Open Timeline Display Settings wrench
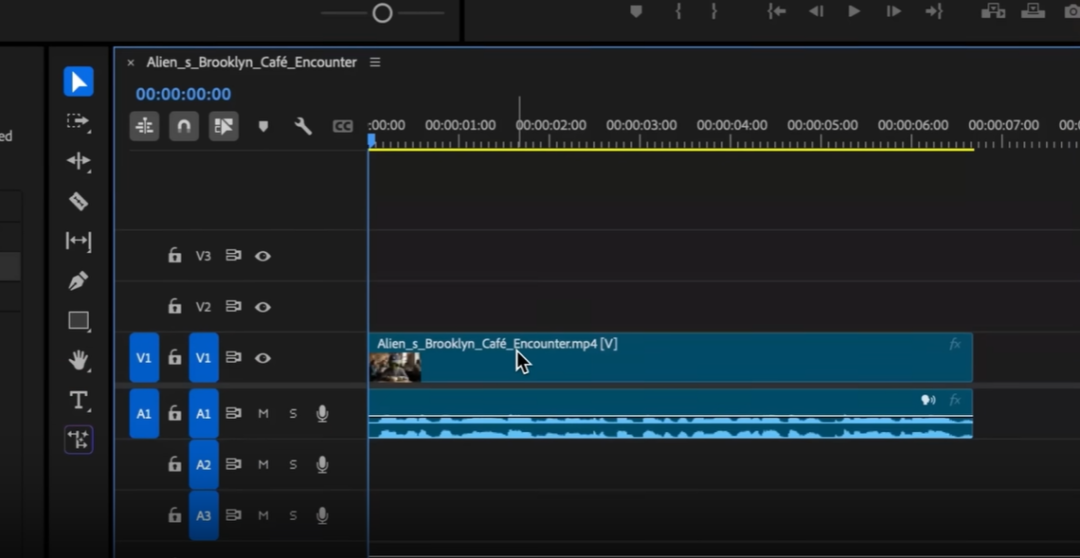 (x=303, y=126)
